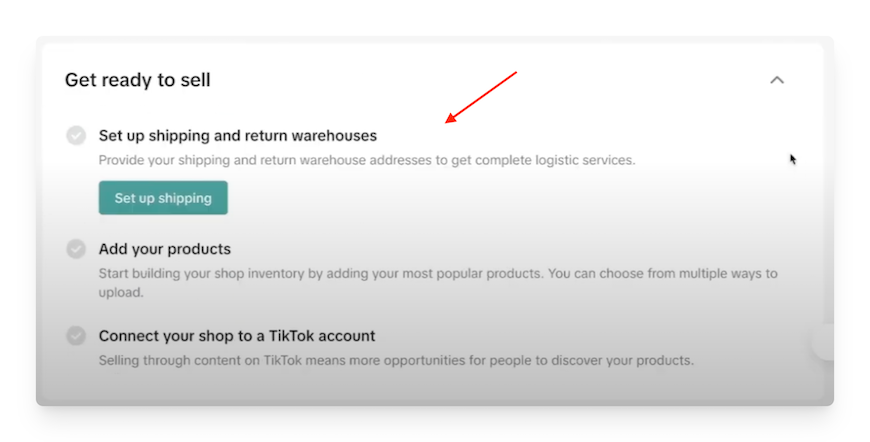870x442 pixels.
Task: Click the Get ready to sell heading
Action: coord(138,80)
